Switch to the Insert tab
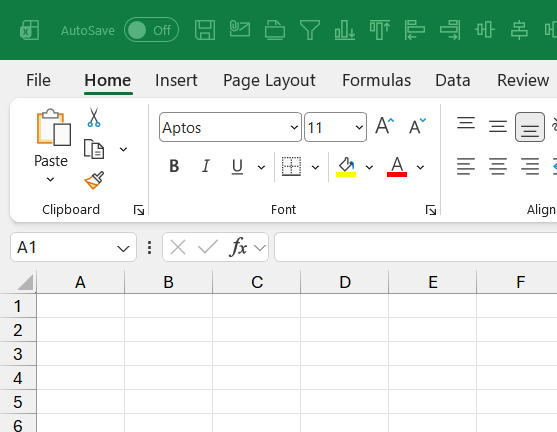The width and height of the screenshot is (557, 432). pos(176,80)
